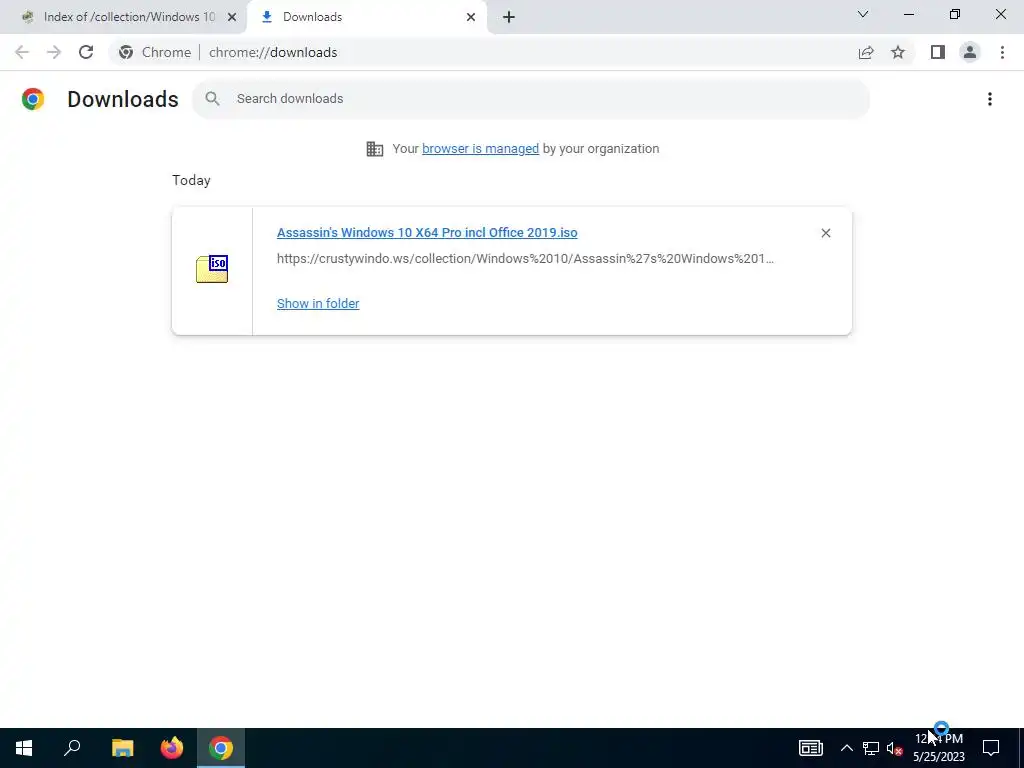This screenshot has height=768, width=1024.
Task: Open a new tab with plus button
Action: [x=509, y=17]
